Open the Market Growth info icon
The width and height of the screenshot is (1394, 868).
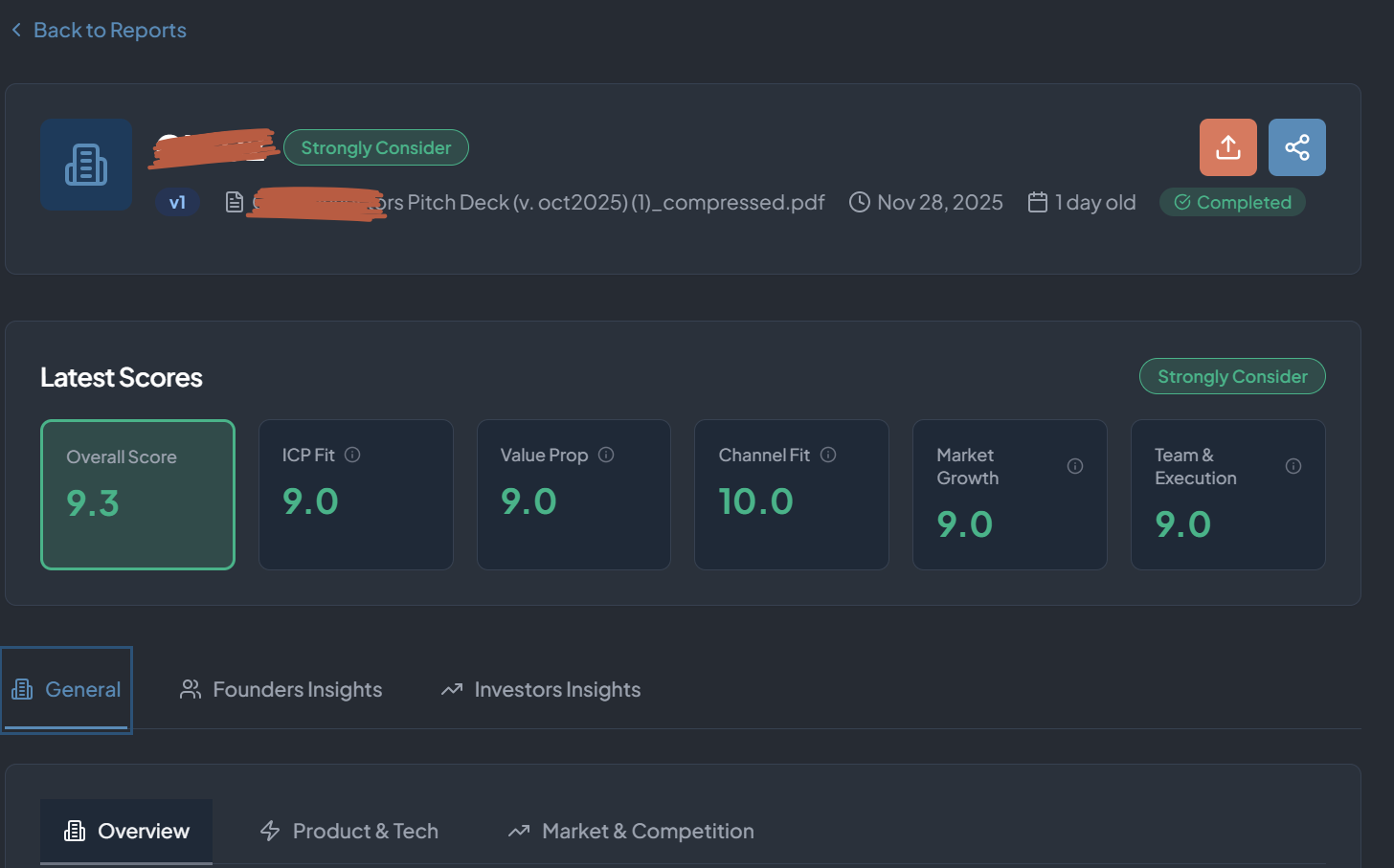coord(1075,466)
